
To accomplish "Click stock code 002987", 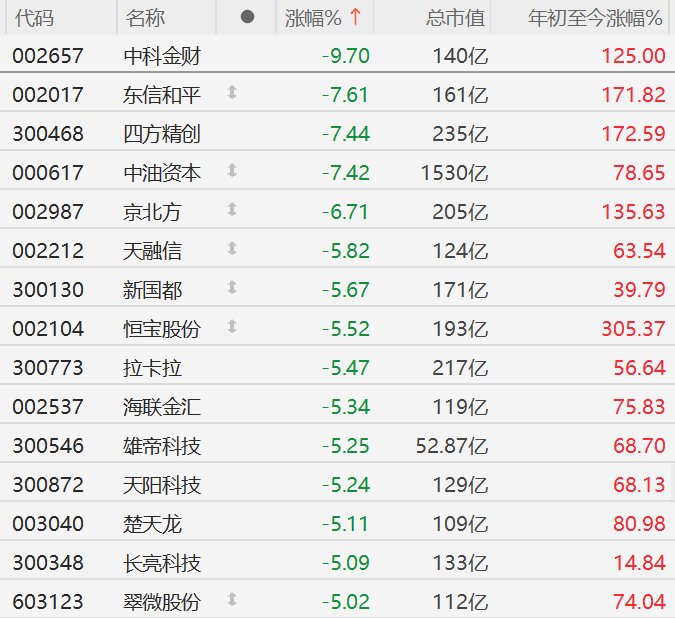I will click(48, 212).
